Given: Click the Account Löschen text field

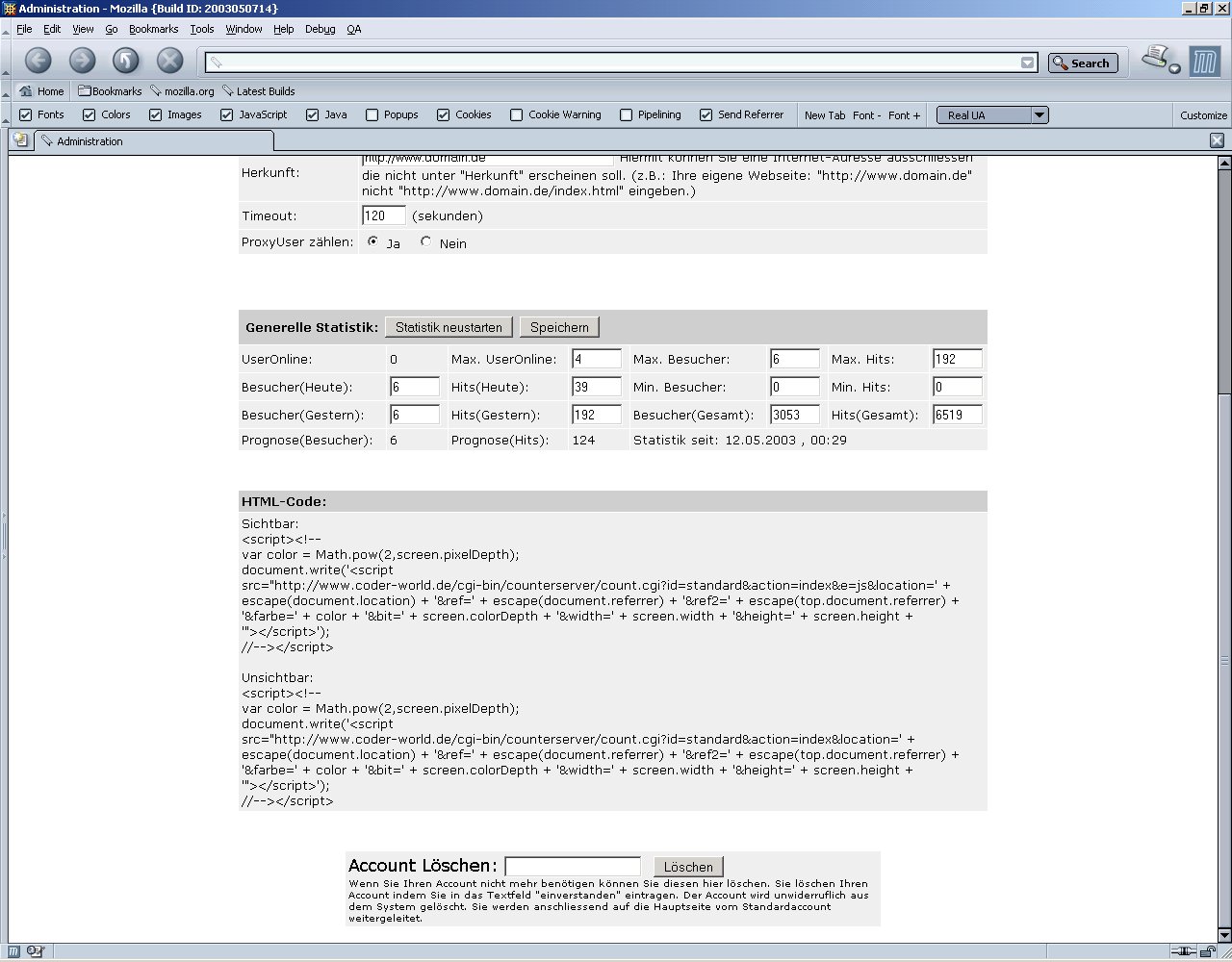Looking at the screenshot, I should 573,867.
